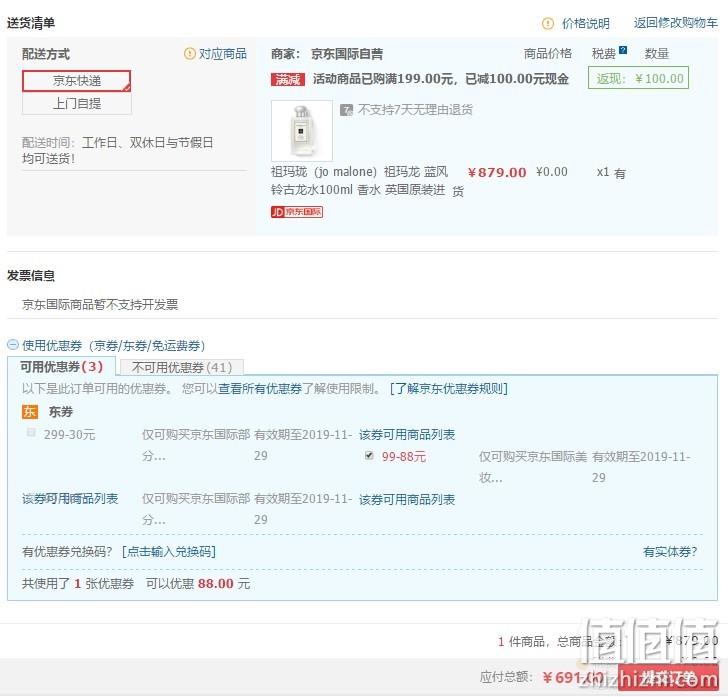Collapse the 使用优惠券 section
The width and height of the screenshot is (728, 697).
point(13,345)
